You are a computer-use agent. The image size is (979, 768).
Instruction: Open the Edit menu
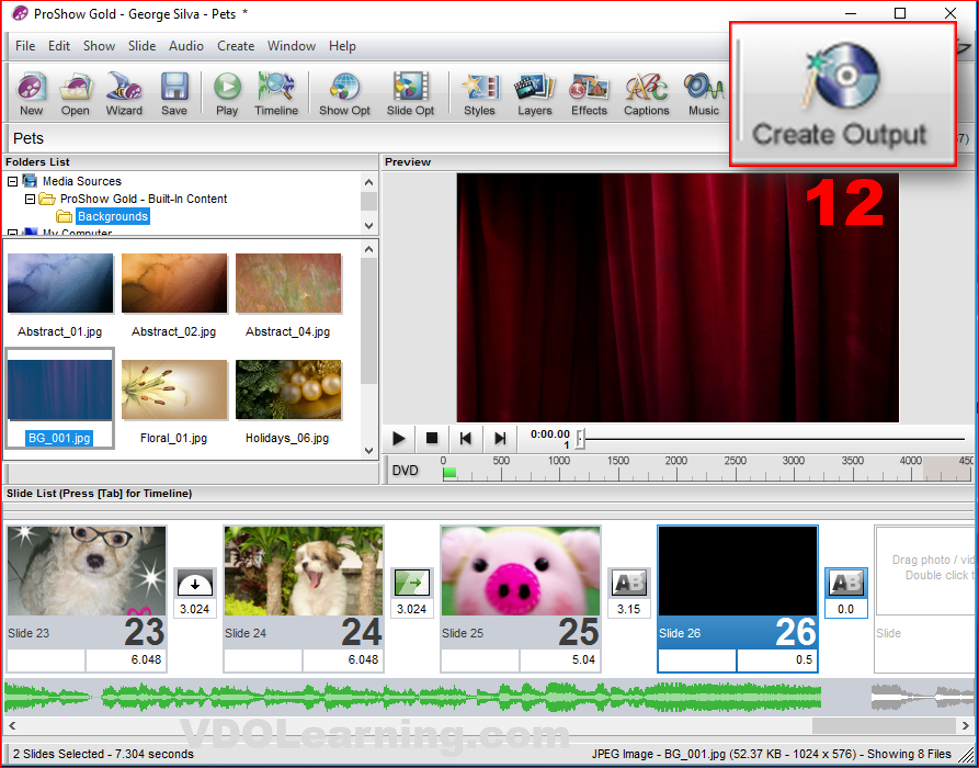(59, 46)
